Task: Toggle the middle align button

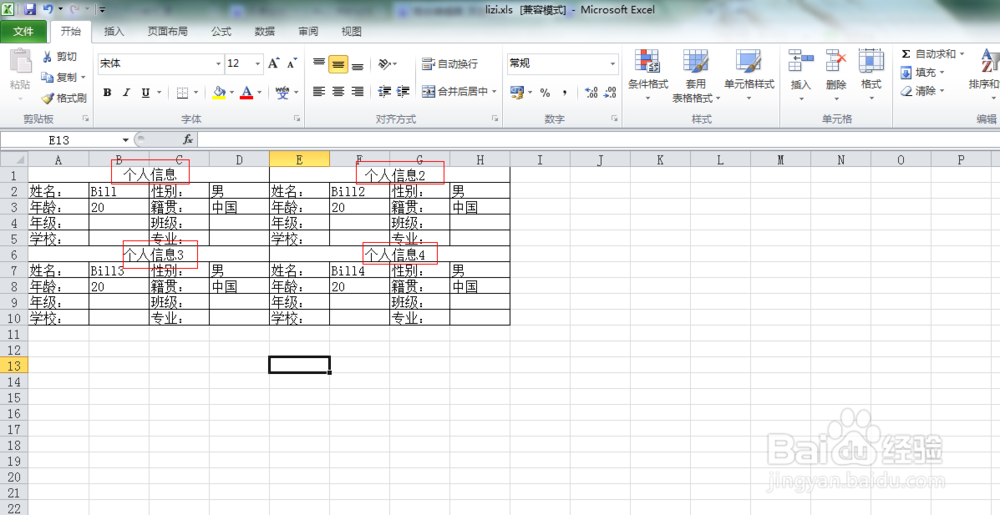Action: coord(338,64)
